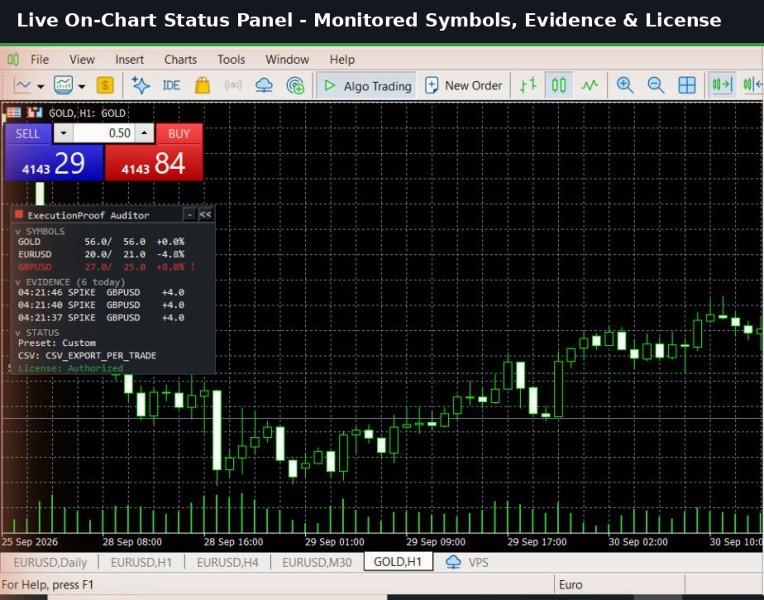Collapse the SYMBOLS section

(x=40, y=231)
